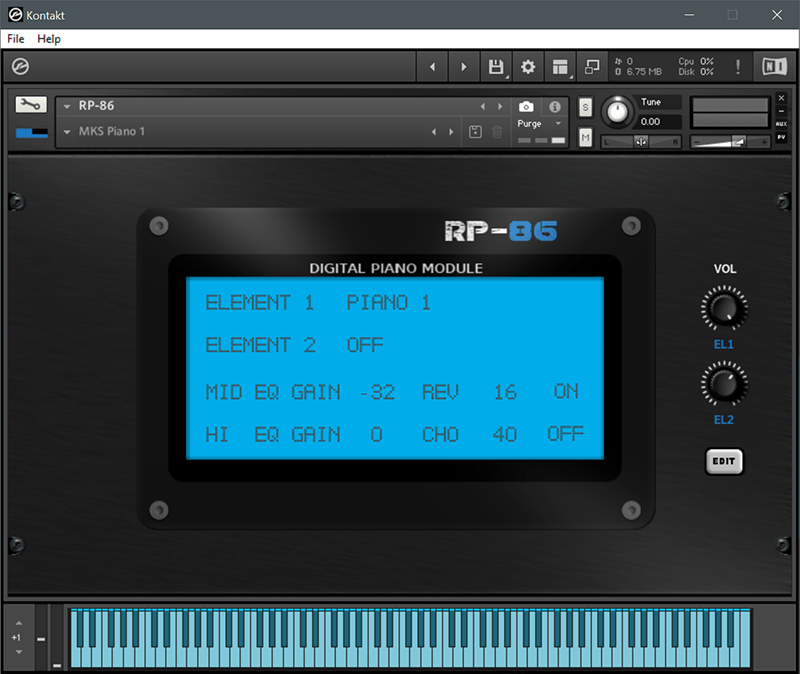Image resolution: width=800 pixels, height=674 pixels.
Task: Click the keyboard octave up arrow
Action: (19, 623)
